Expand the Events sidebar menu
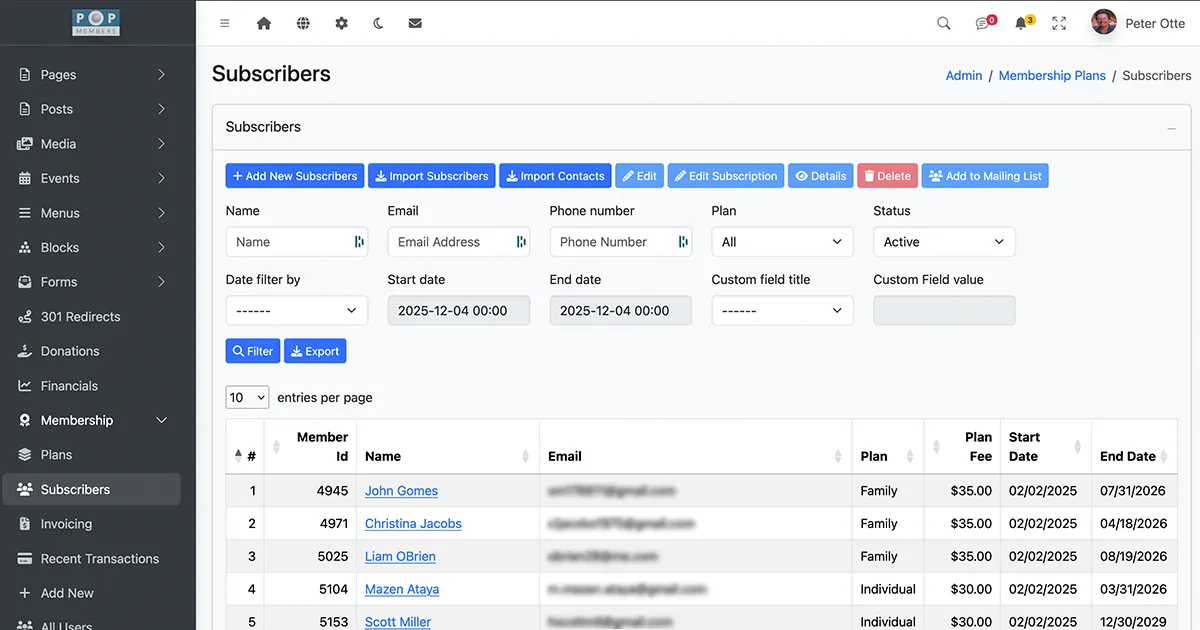 tap(90, 178)
